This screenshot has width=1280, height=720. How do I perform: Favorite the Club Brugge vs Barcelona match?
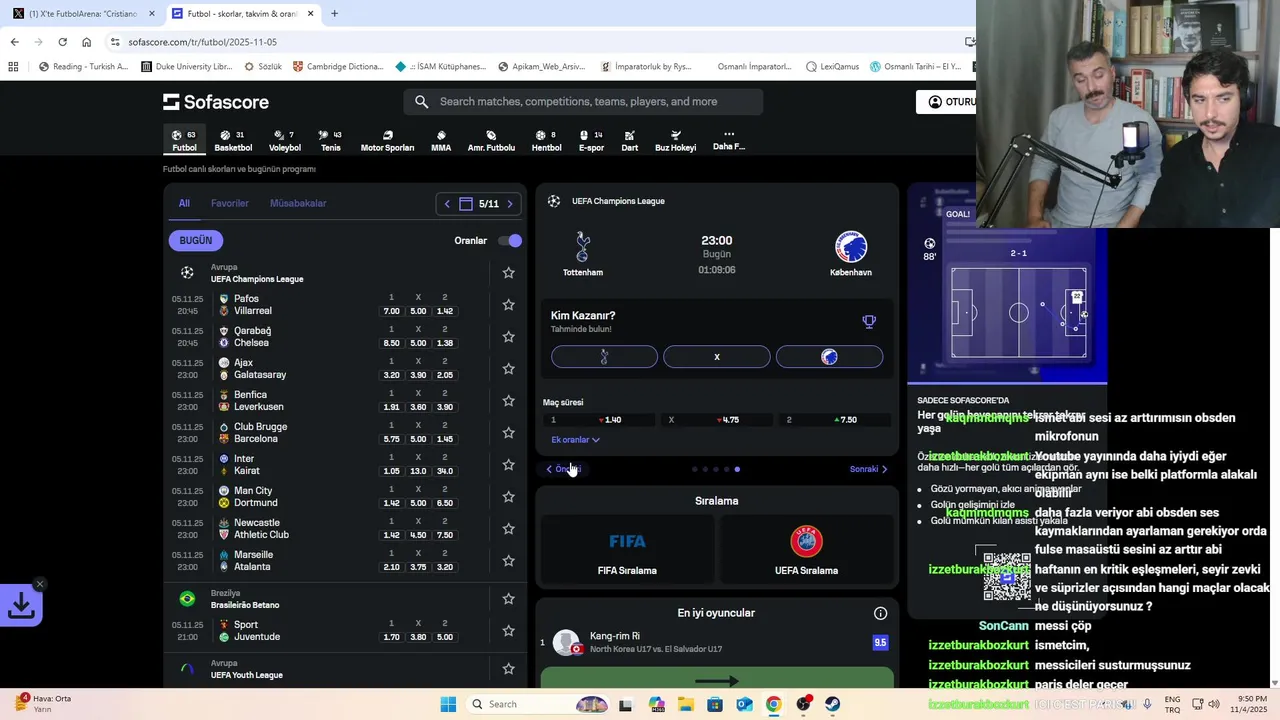coord(508,433)
